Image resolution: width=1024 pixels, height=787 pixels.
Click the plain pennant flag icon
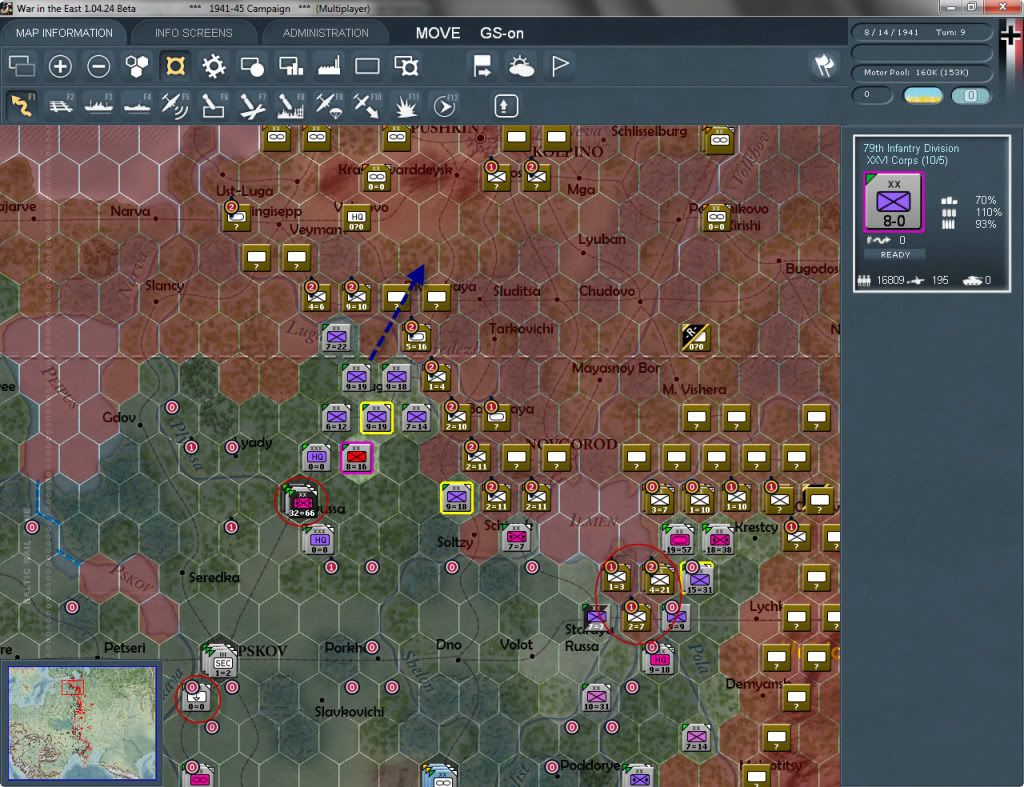point(560,66)
